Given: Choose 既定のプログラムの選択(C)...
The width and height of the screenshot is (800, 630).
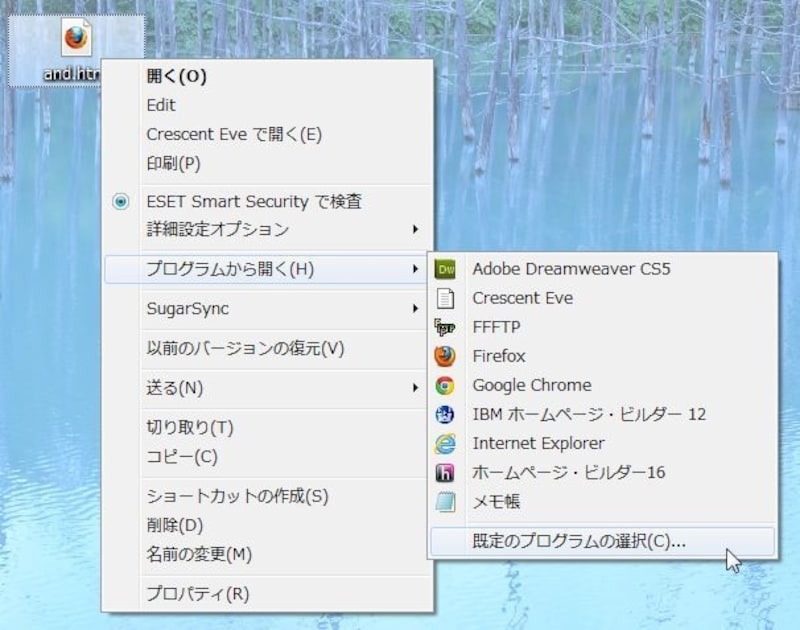Looking at the screenshot, I should pyautogui.click(x=603, y=541).
